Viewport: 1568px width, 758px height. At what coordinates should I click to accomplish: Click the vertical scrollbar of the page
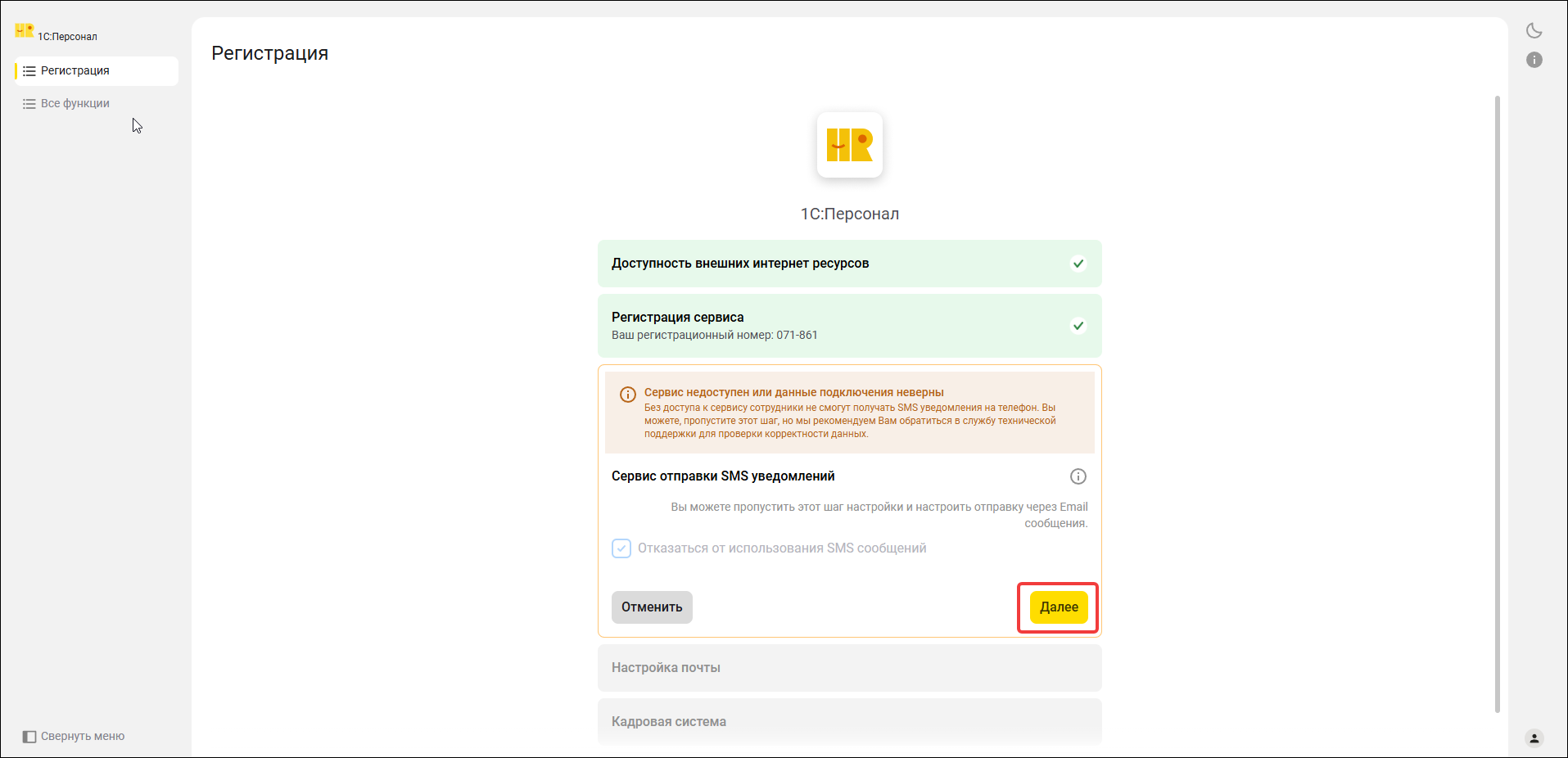coord(1498,404)
